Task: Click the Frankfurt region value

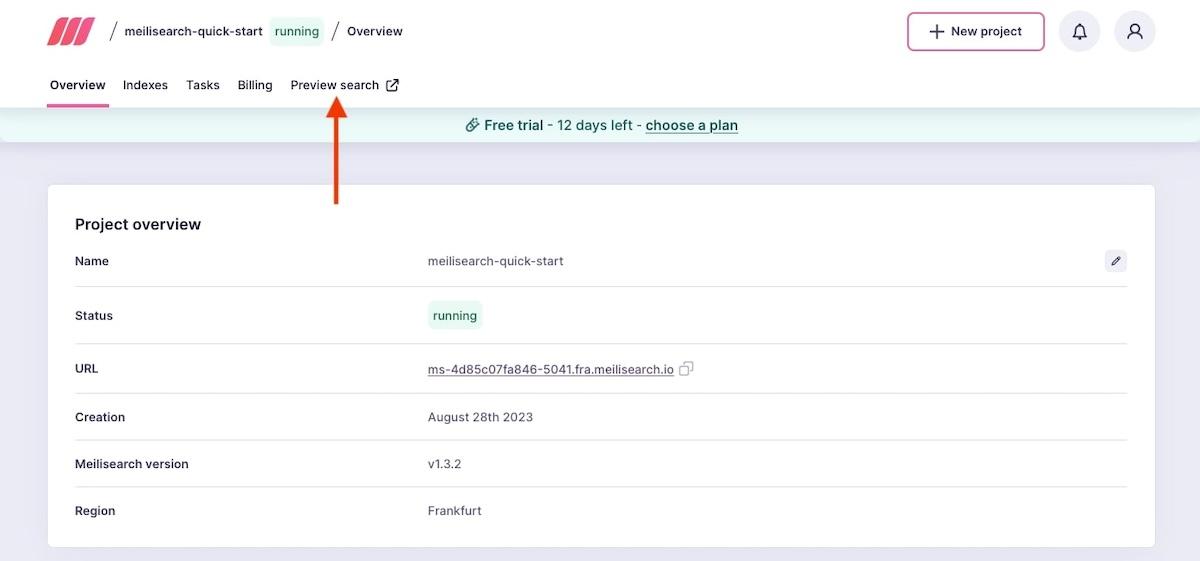Action: coord(455,511)
